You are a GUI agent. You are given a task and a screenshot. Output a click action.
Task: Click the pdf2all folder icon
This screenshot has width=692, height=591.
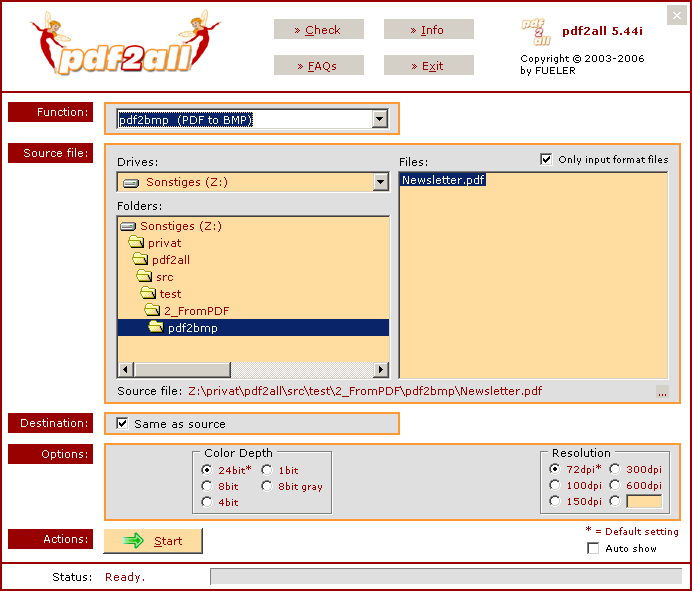[140, 259]
